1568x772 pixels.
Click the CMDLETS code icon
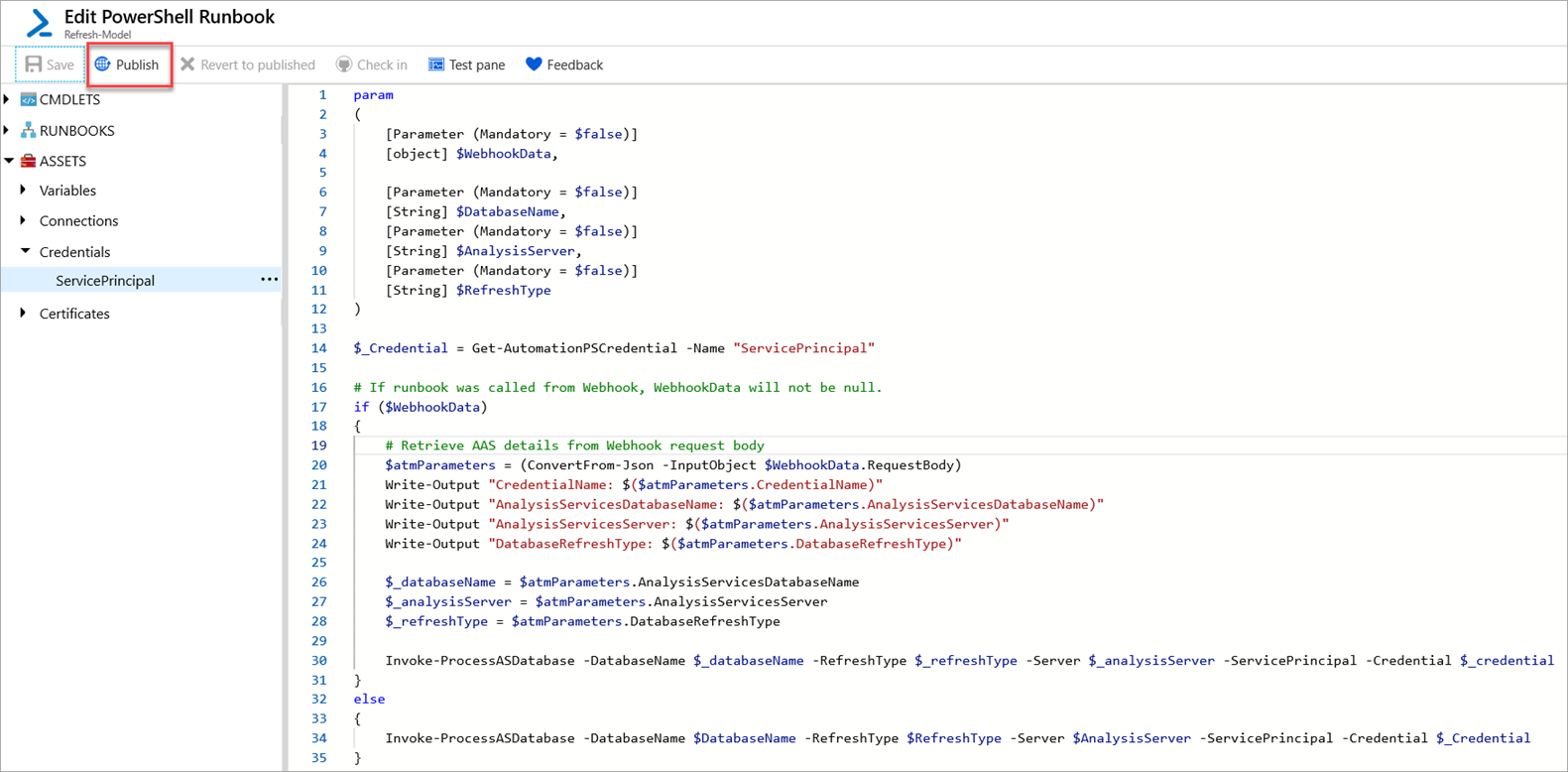[29, 99]
